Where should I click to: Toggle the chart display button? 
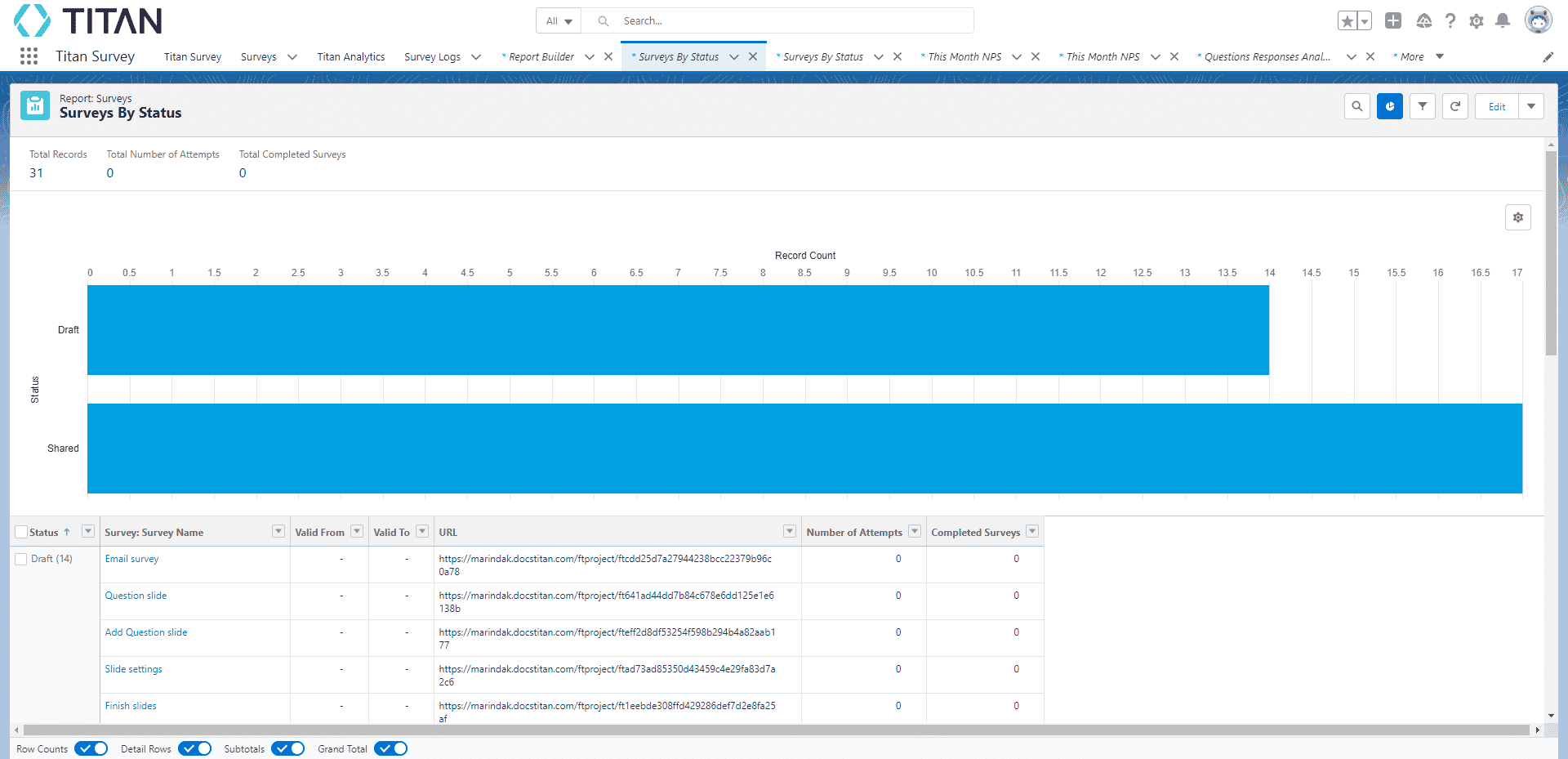(1389, 106)
